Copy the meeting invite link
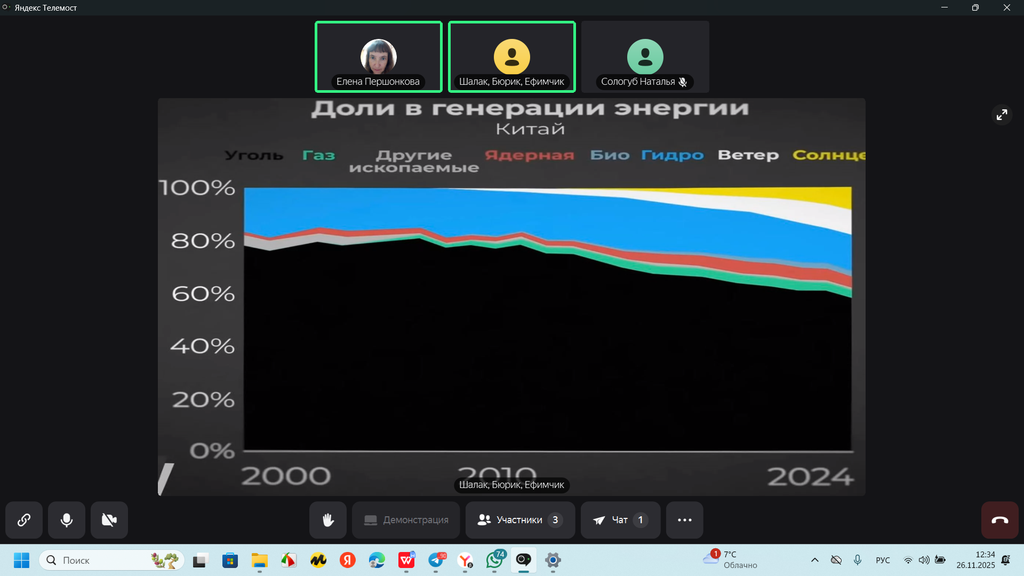 tap(23, 520)
